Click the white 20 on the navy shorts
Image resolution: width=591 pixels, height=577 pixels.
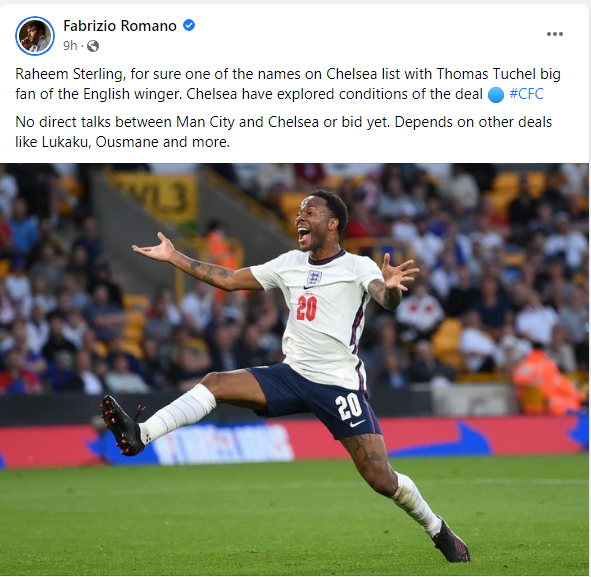coord(348,407)
